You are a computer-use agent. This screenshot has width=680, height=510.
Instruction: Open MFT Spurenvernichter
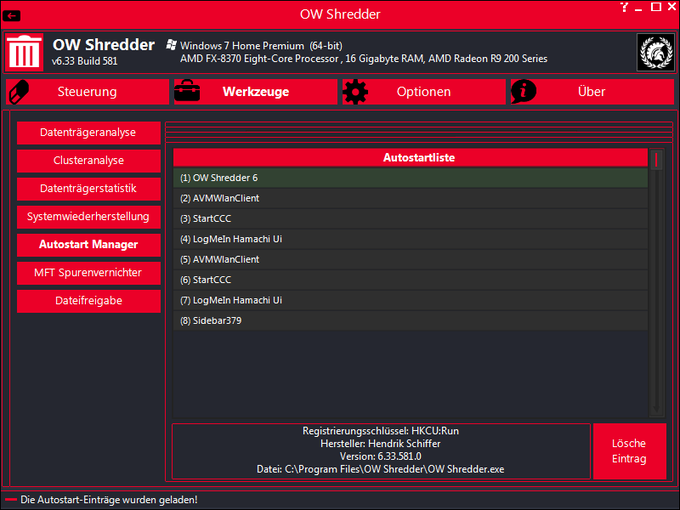coord(88,272)
